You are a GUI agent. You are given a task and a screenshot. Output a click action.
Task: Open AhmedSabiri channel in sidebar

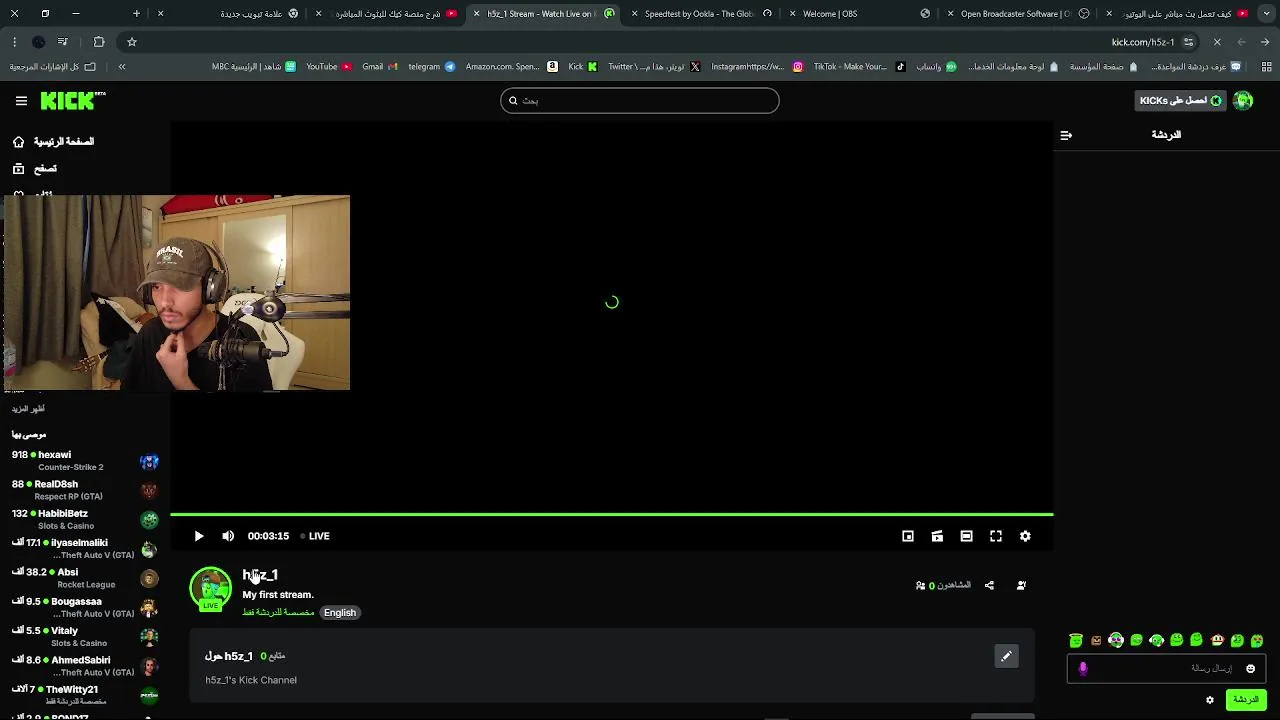tap(85, 666)
